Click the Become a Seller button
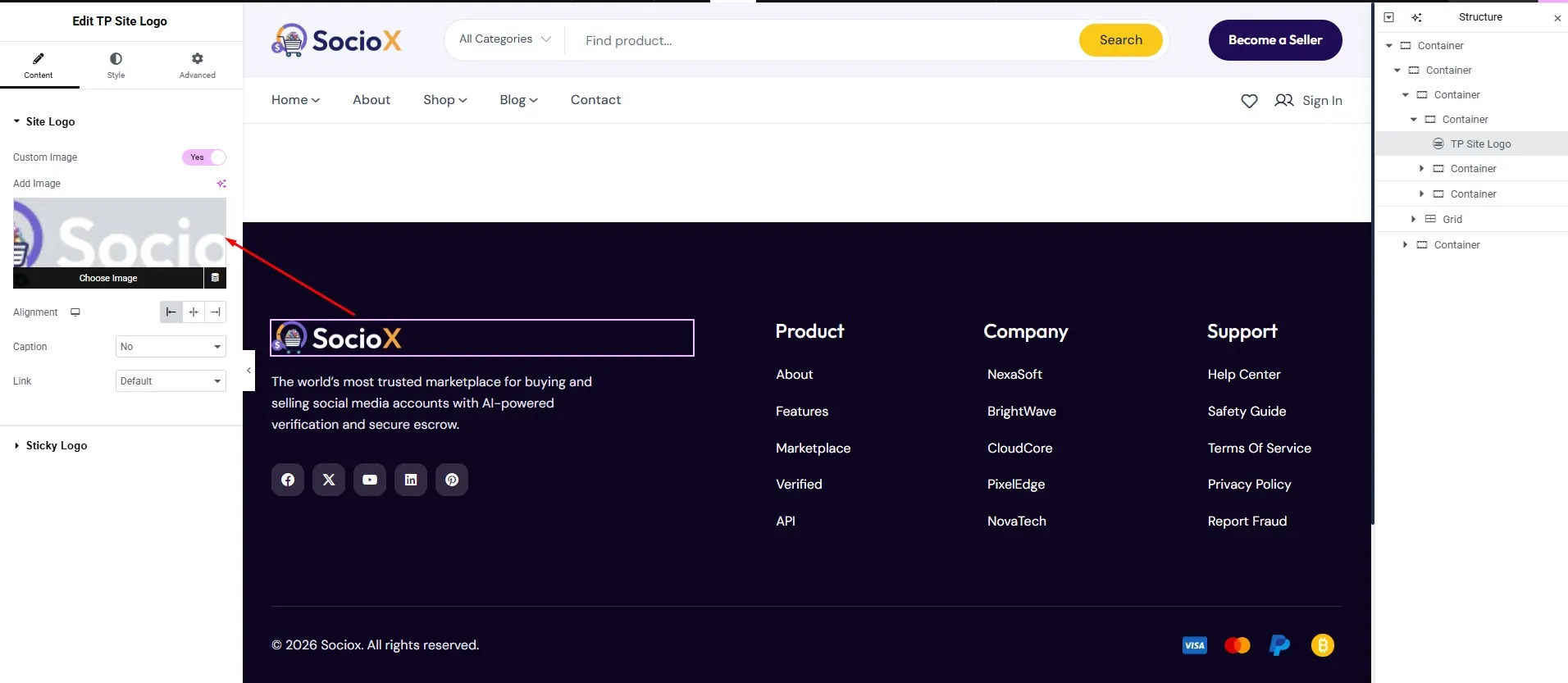This screenshot has width=1568, height=683. [1274, 40]
